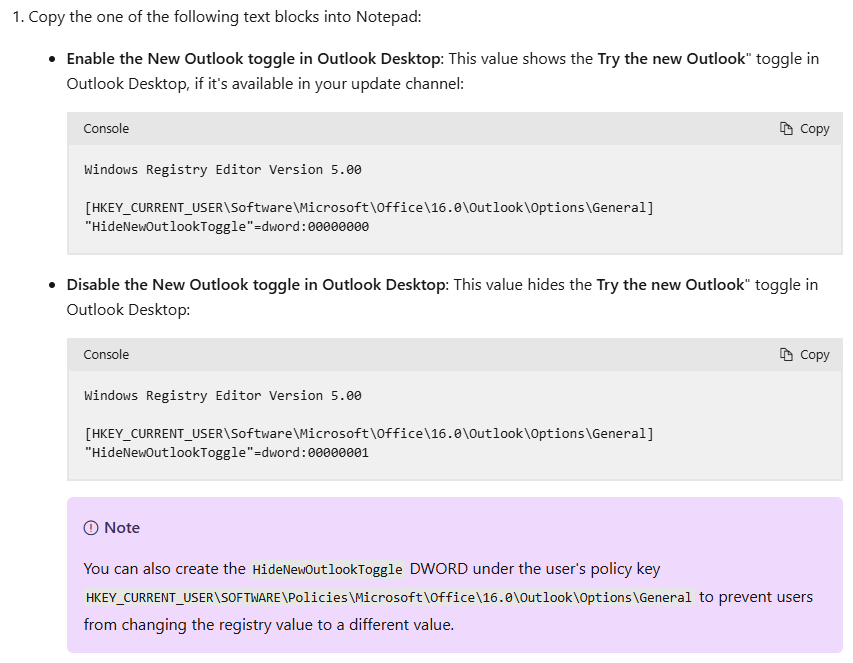Click Windows Registry Editor line in second block
The width and height of the screenshot is (853, 663).
[223, 395]
